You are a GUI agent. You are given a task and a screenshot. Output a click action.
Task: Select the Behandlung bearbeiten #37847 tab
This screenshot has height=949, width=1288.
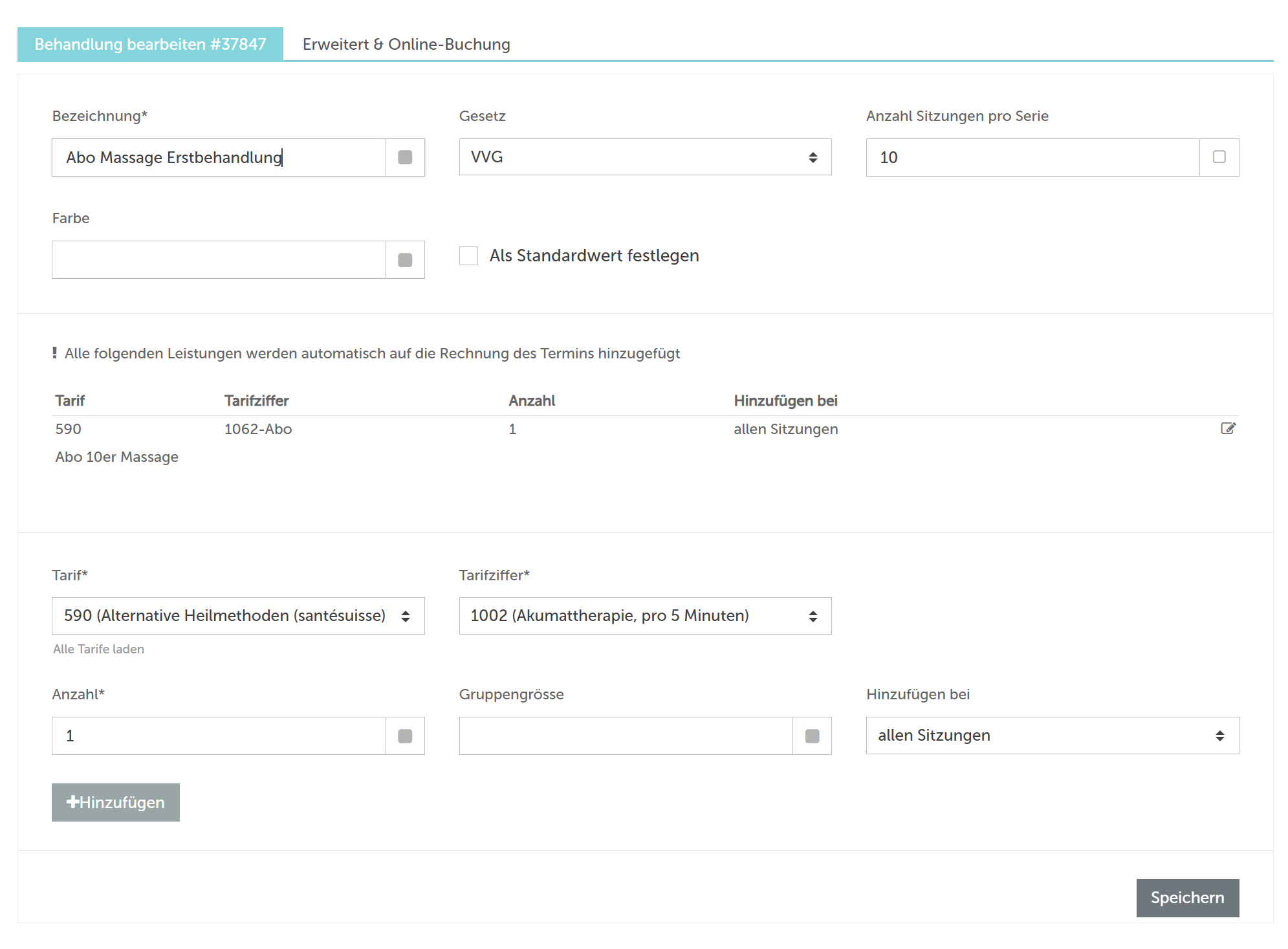150,44
